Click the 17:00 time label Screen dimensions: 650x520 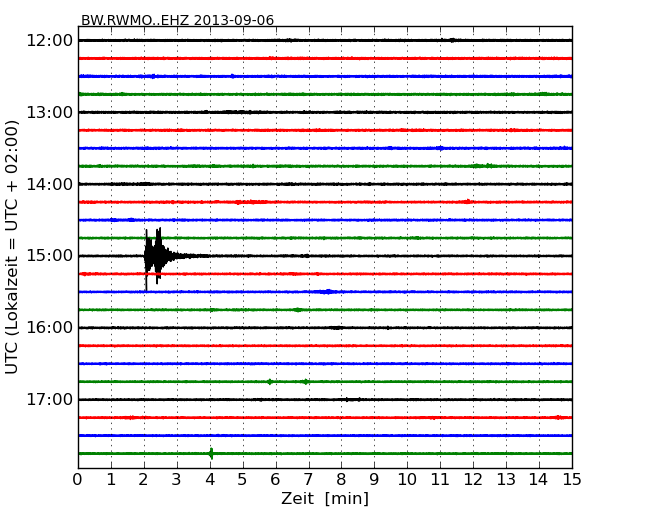(x=50, y=399)
